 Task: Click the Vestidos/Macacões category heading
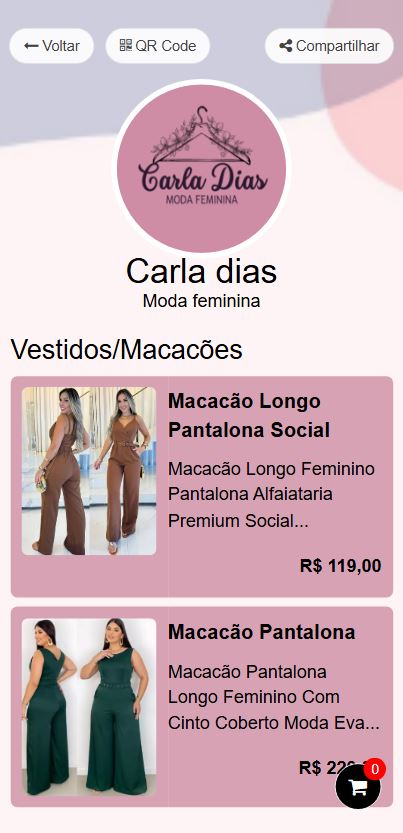126,350
